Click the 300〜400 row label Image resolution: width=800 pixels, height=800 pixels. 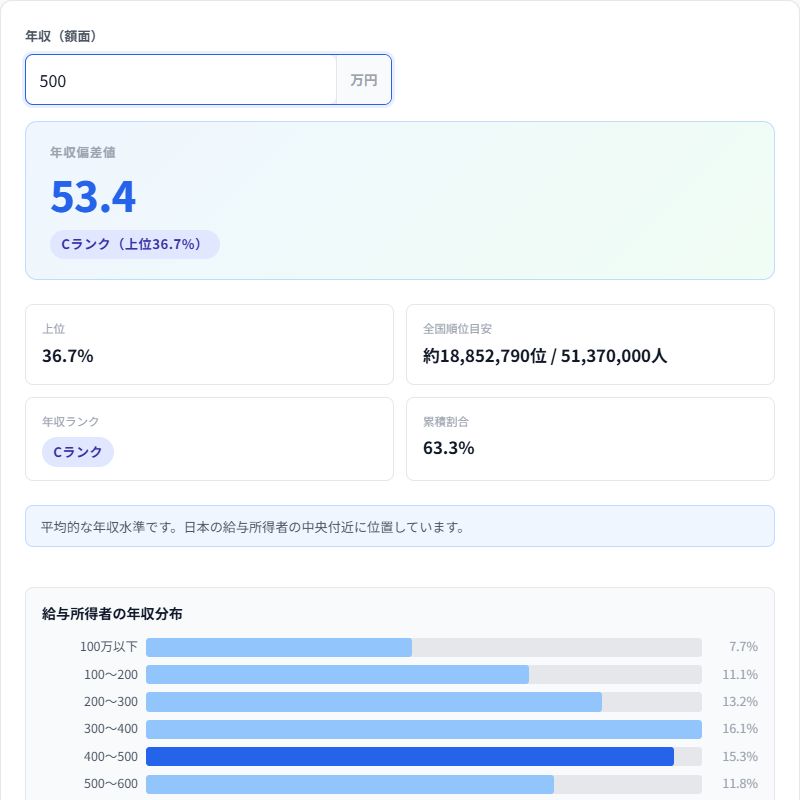[x=111, y=729]
